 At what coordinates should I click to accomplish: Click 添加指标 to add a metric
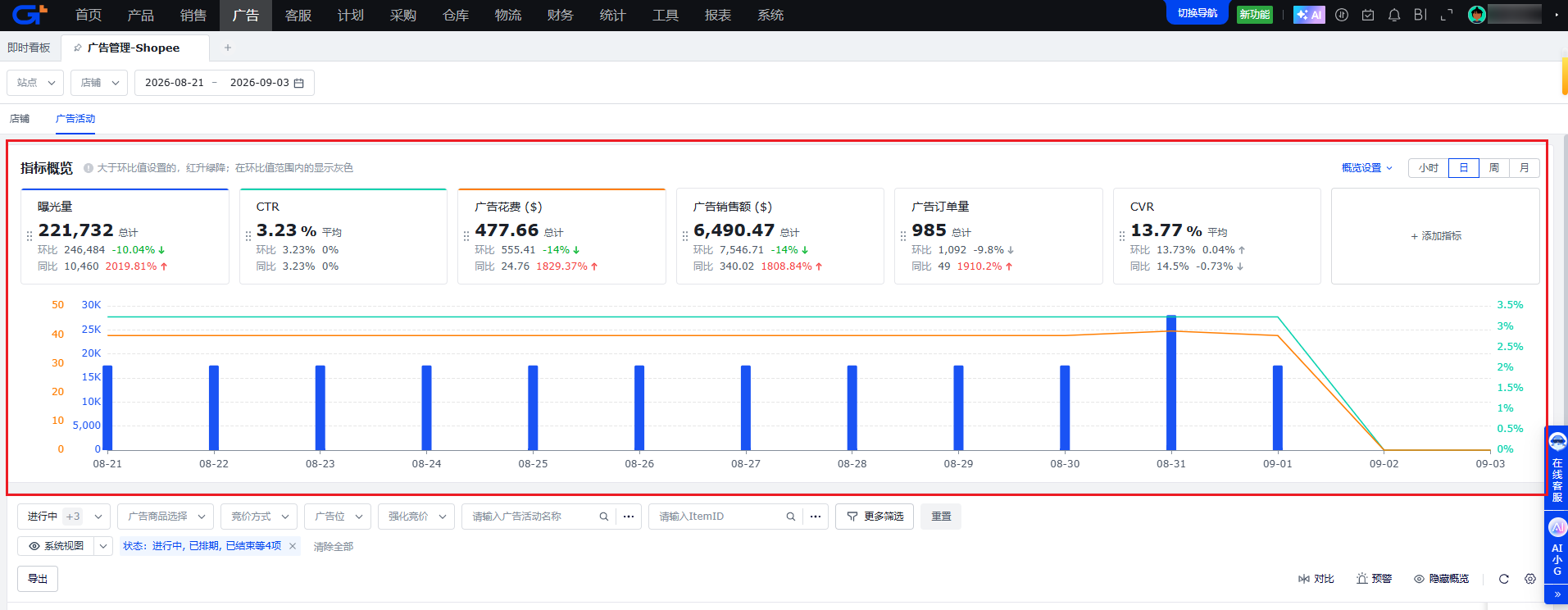coord(1436,236)
